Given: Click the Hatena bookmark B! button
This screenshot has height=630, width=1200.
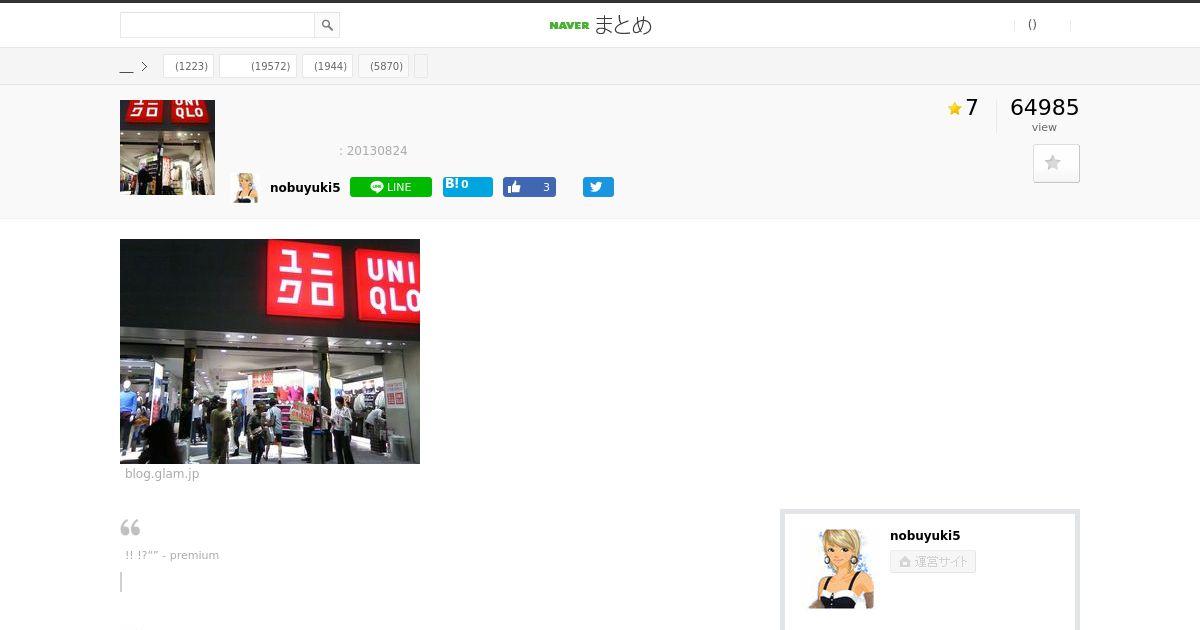Looking at the screenshot, I should [x=468, y=186].
